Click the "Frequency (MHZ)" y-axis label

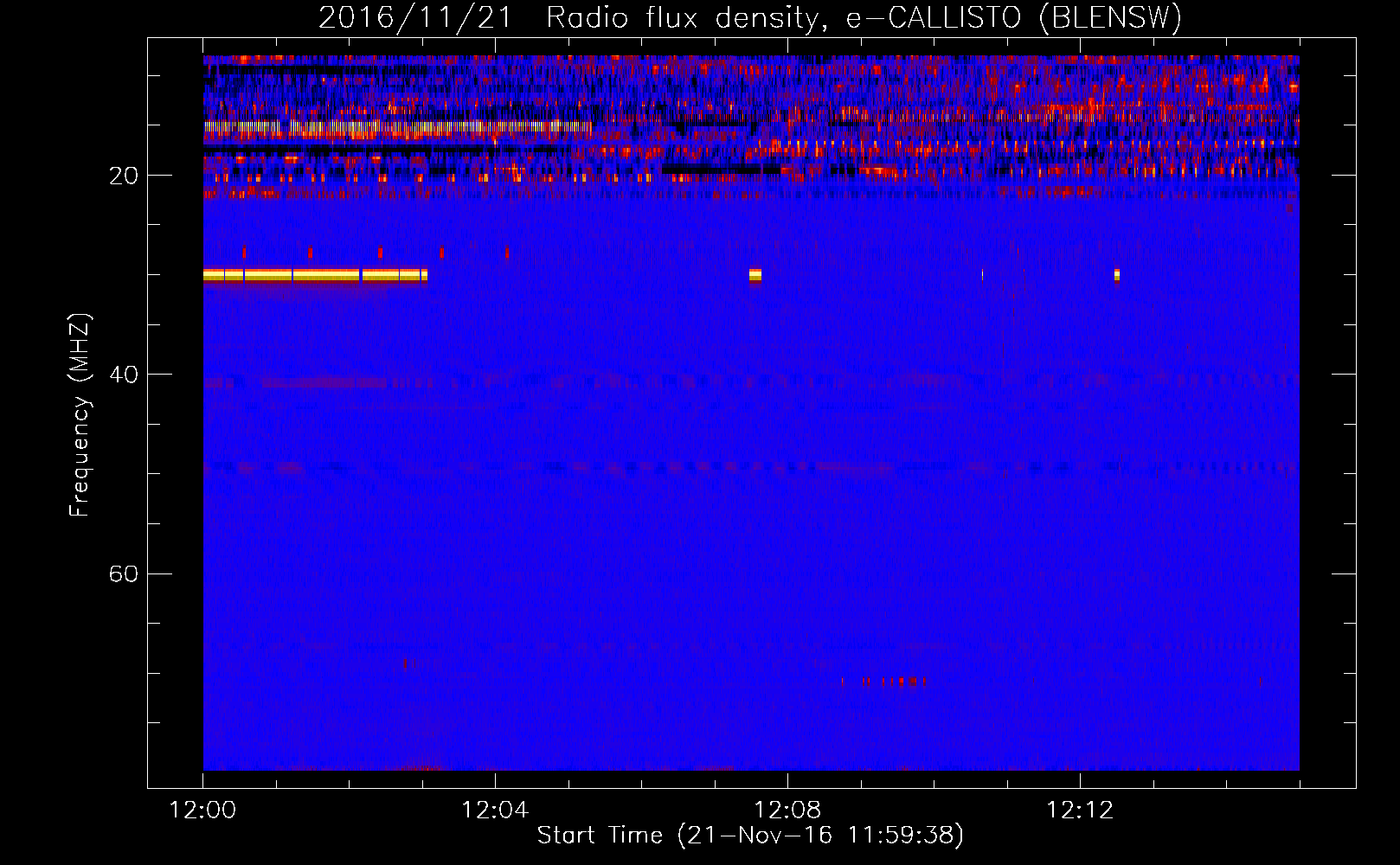click(x=79, y=415)
